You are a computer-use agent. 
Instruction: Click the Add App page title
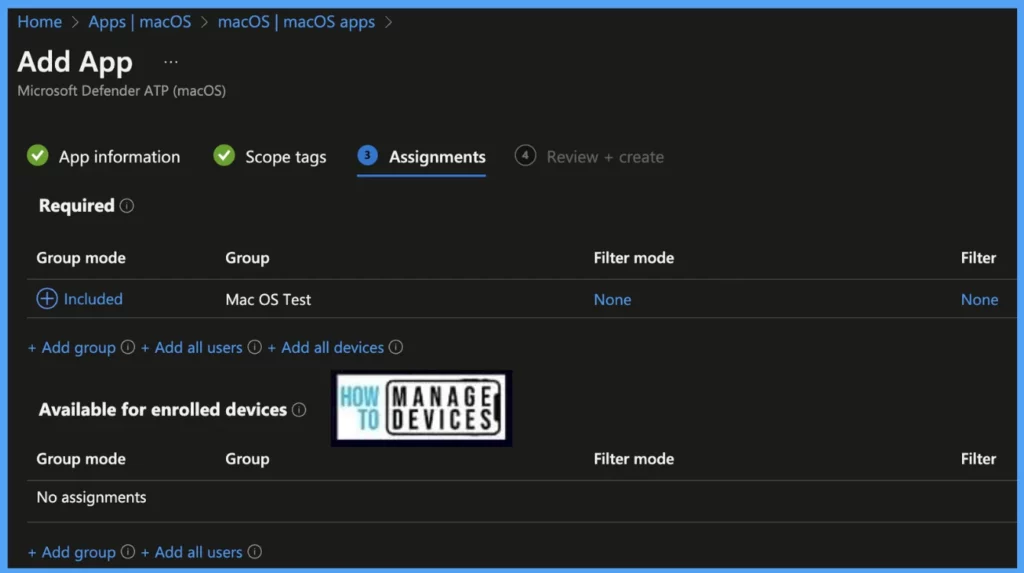click(75, 62)
